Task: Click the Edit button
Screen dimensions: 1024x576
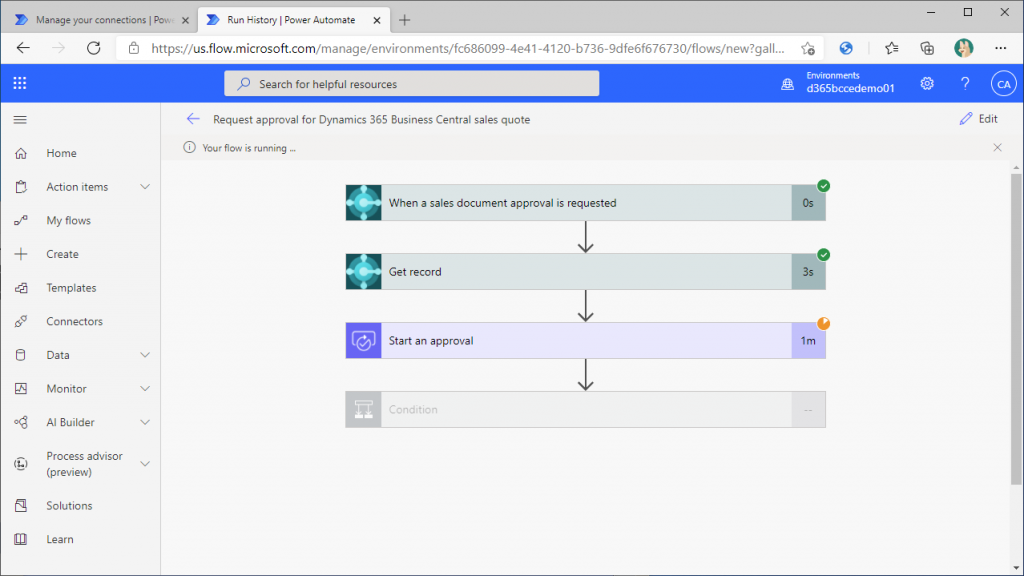Action: pyautogui.click(x=978, y=119)
